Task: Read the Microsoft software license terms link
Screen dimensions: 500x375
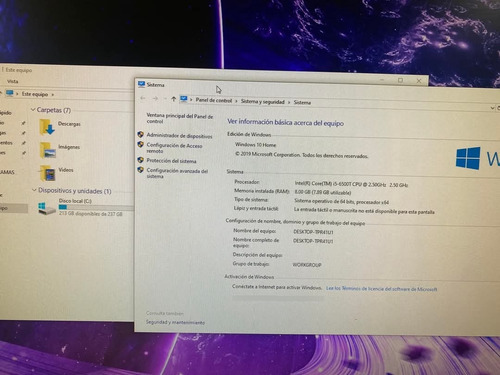Action: pyautogui.click(x=381, y=289)
